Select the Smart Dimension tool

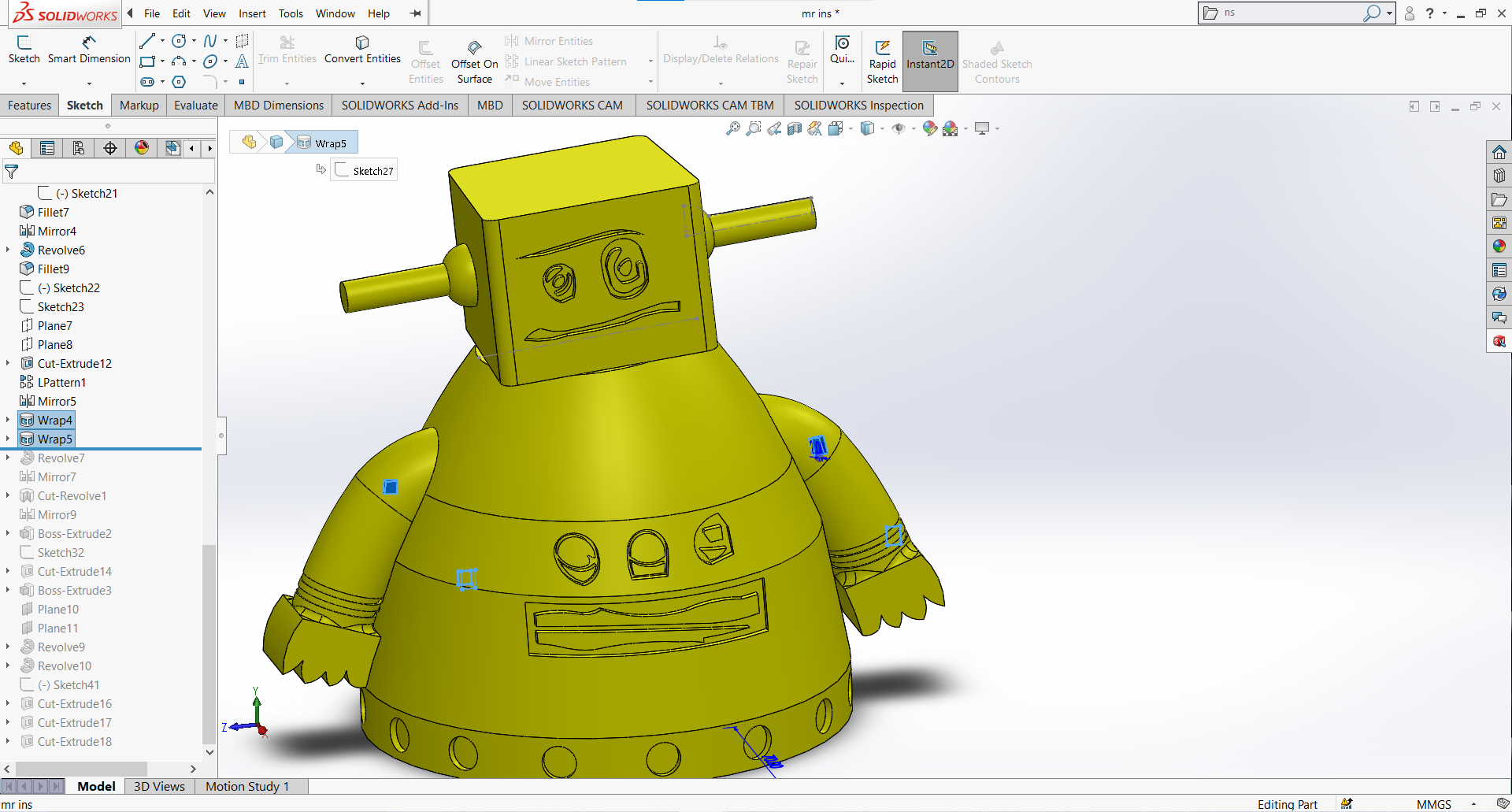tap(89, 49)
